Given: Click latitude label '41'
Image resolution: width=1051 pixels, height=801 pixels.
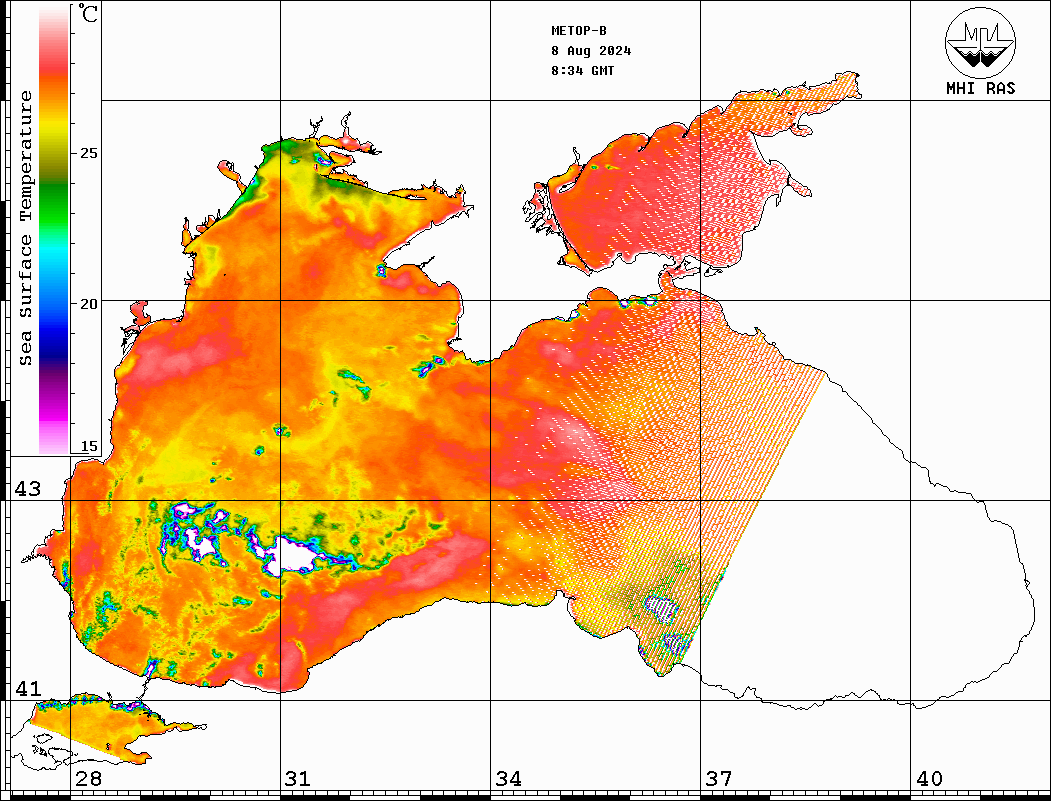Looking at the screenshot, I should click(28, 689).
